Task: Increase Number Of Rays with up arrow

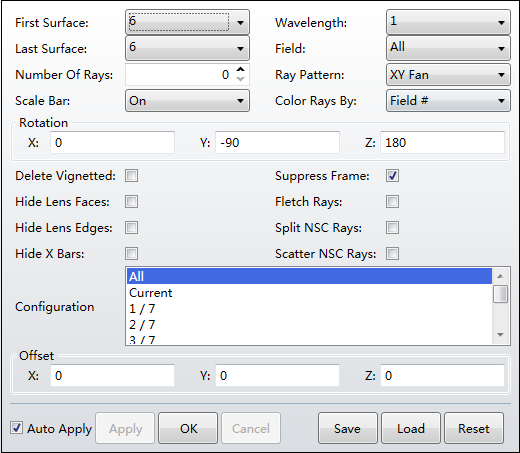Action: [x=240, y=70]
